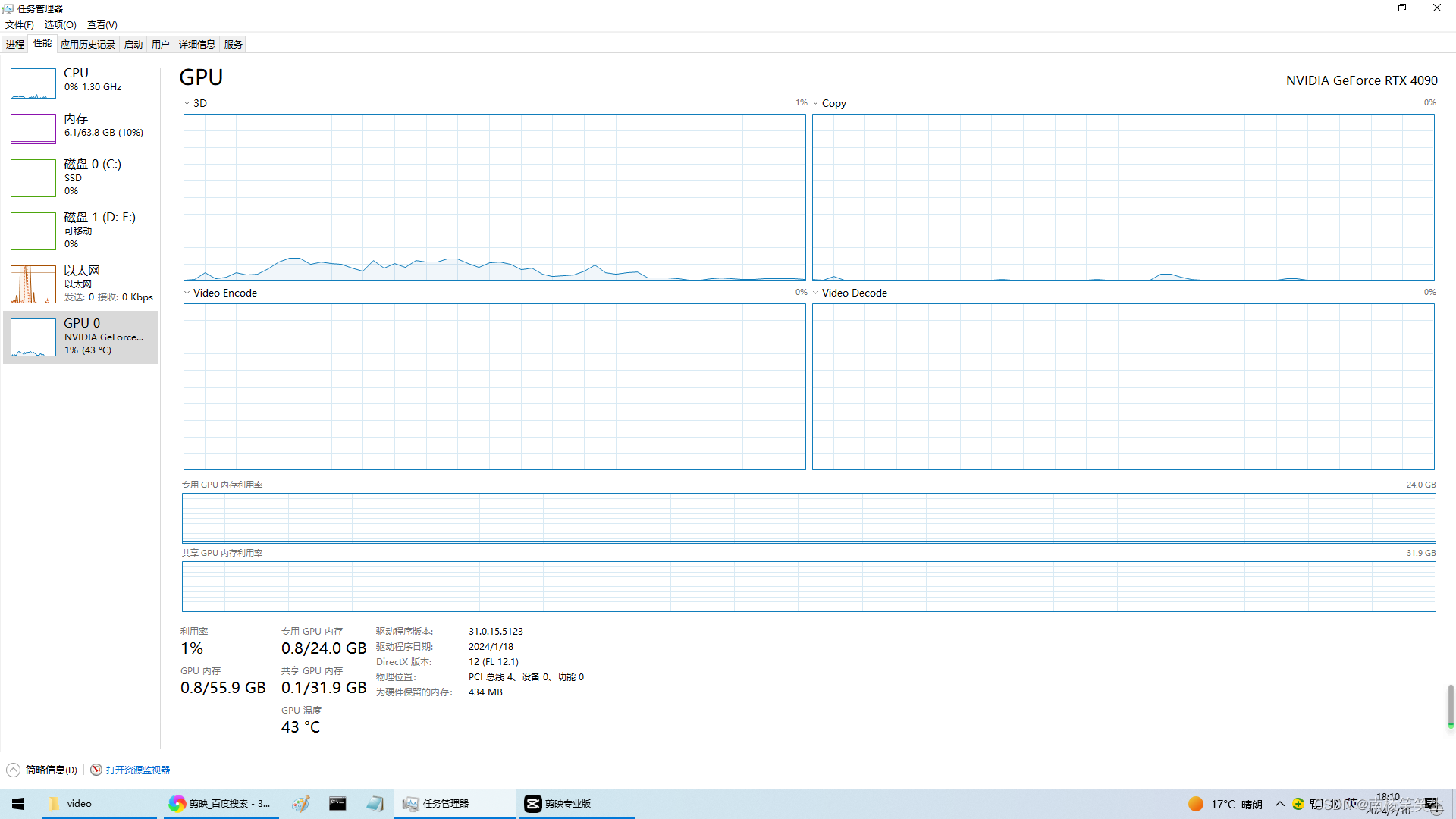Open 打开资源监视器 link

pos(138,770)
